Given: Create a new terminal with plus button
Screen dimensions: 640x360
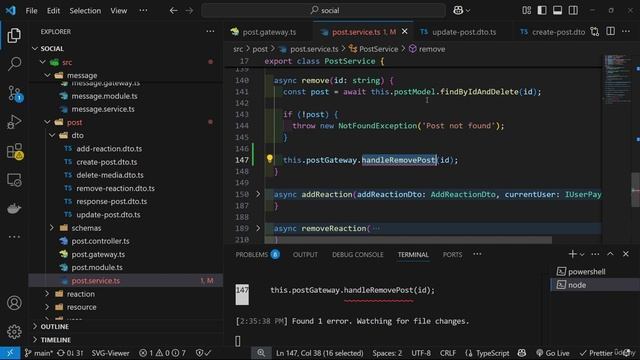Looking at the screenshot, I should [572, 254].
